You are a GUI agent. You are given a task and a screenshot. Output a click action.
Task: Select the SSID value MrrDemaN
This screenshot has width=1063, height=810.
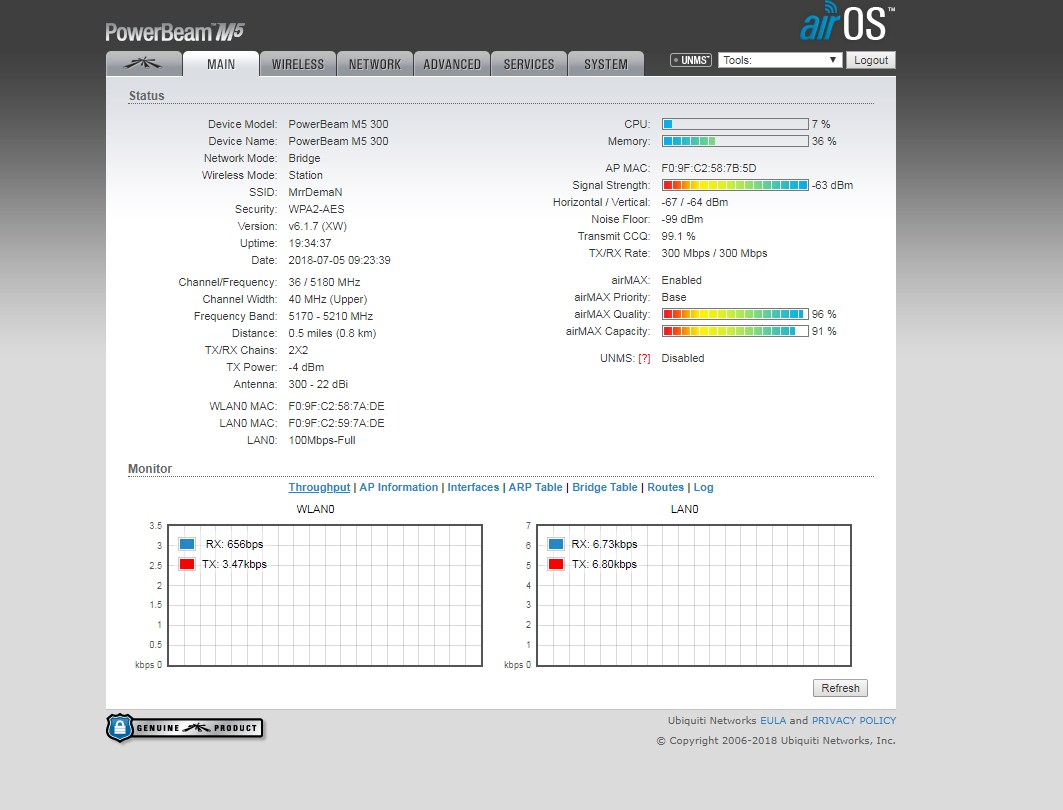(x=315, y=193)
